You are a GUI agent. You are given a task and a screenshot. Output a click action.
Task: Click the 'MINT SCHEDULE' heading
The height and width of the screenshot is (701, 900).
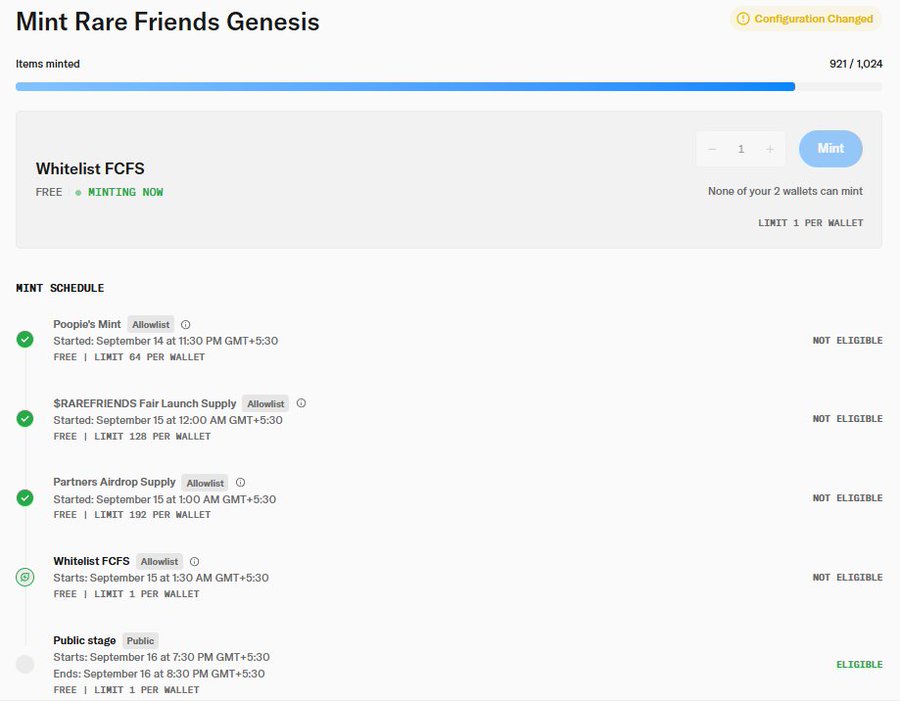(x=60, y=288)
